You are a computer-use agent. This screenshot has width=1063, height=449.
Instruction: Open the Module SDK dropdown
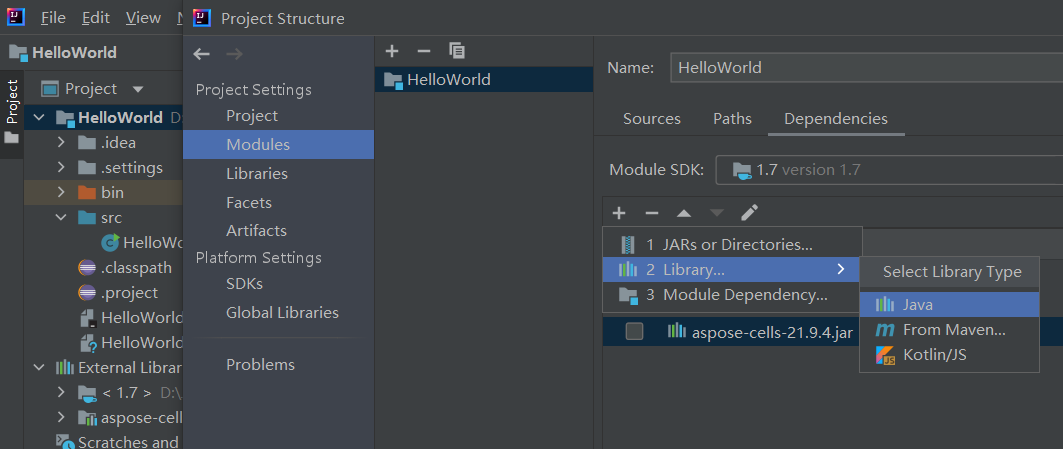click(889, 170)
